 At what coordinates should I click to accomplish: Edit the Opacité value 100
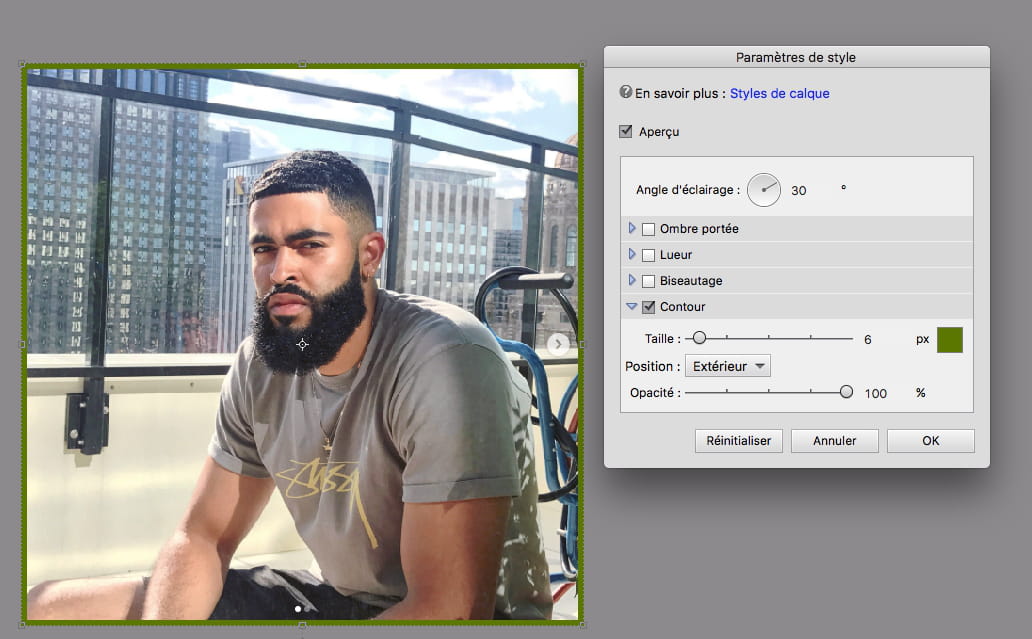[875, 394]
